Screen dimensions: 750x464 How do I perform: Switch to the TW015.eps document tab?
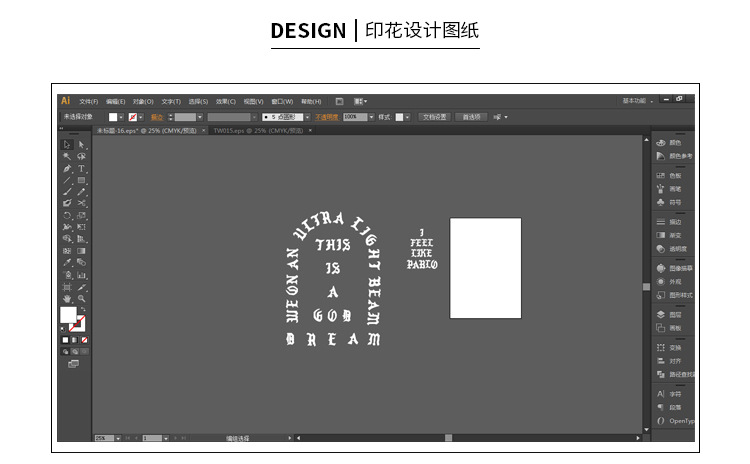(258, 131)
